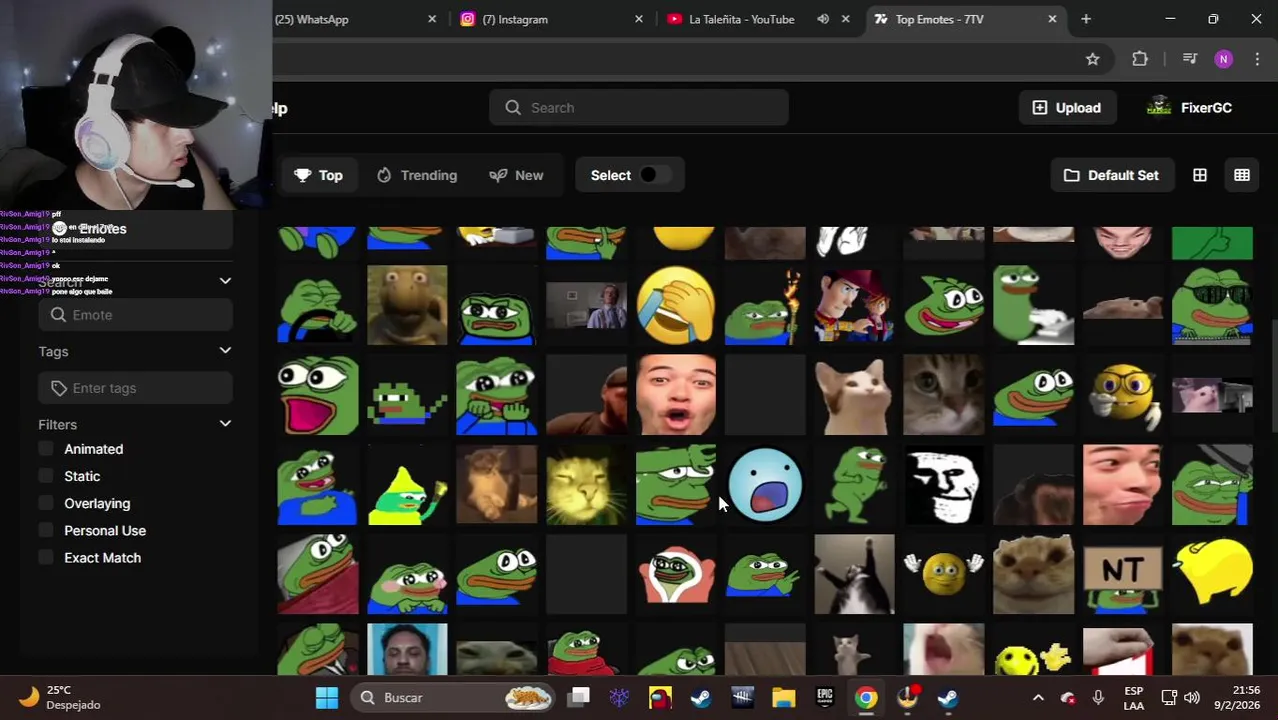Viewport: 1278px width, 720px height.
Task: Check the Overlaying filter checkbox
Action: click(46, 503)
